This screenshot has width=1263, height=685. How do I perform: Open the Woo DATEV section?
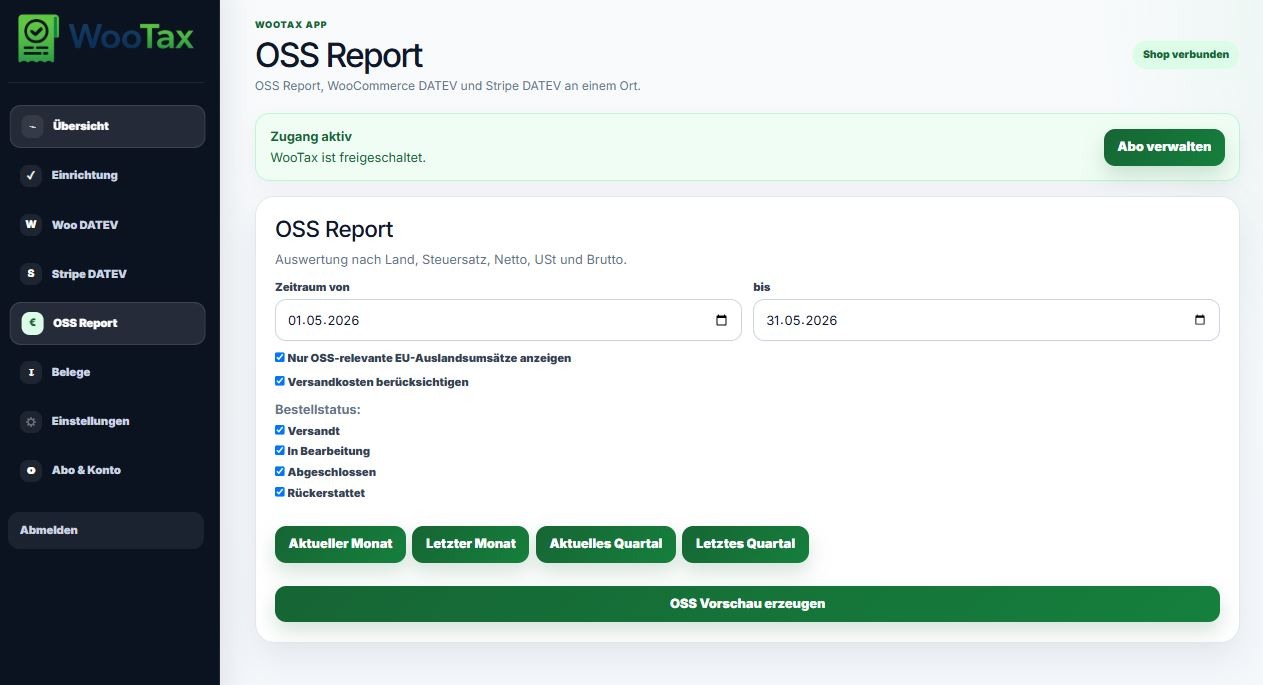click(107, 225)
